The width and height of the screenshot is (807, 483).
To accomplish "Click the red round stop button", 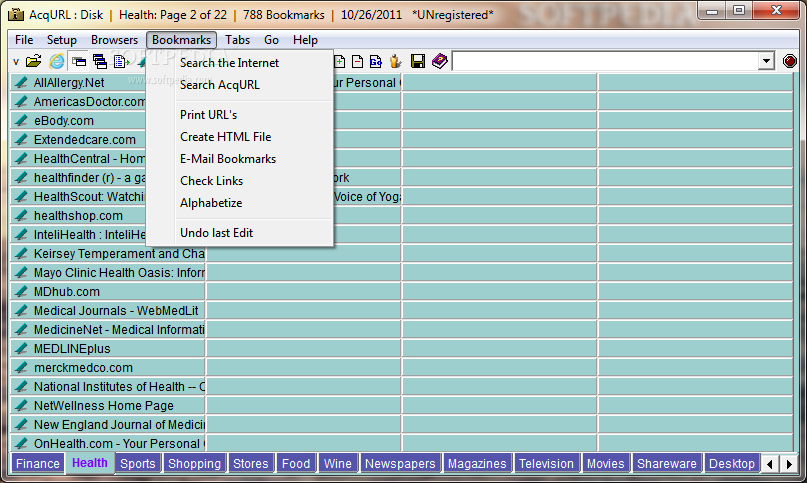I will [x=790, y=61].
